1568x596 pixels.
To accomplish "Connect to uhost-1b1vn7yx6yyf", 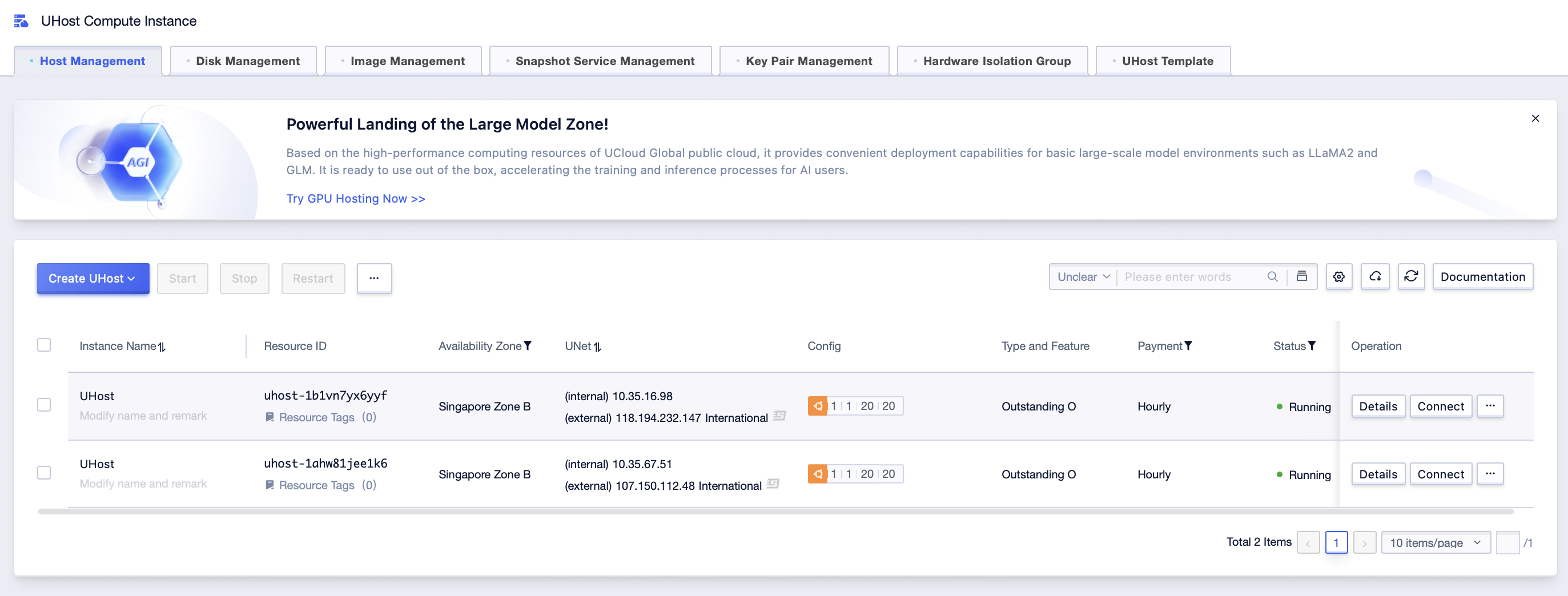I will (1440, 406).
